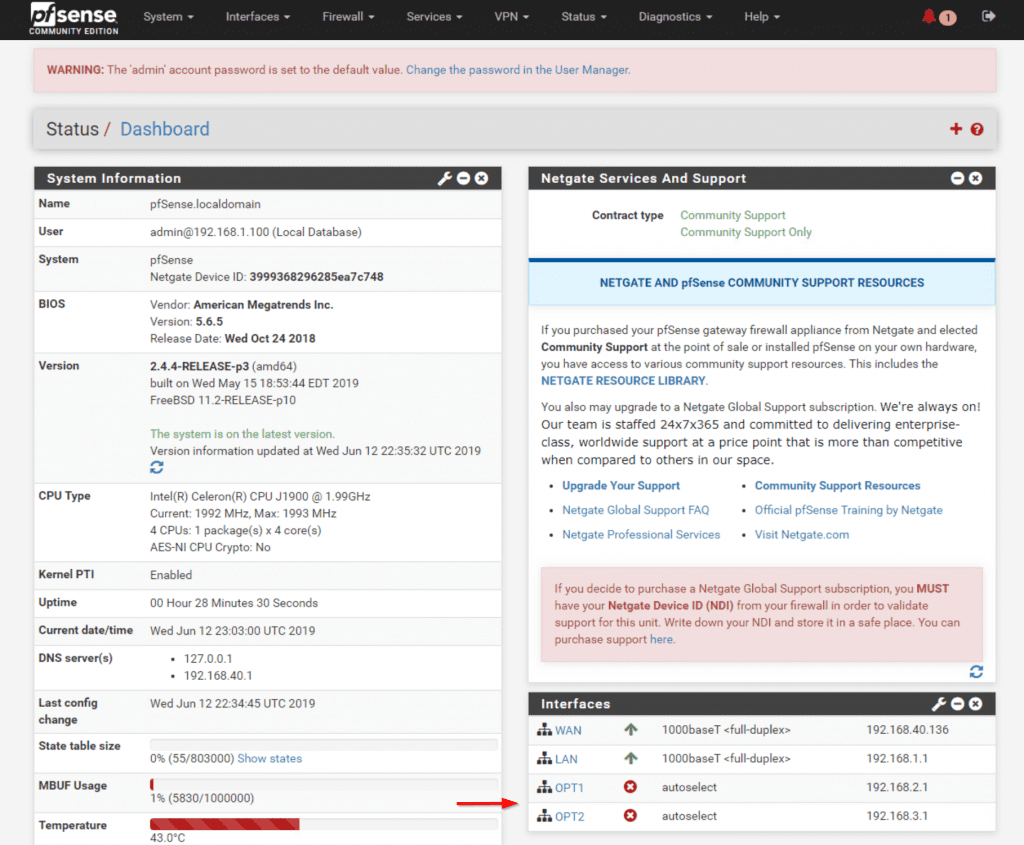Open the VPN menu

(511, 17)
